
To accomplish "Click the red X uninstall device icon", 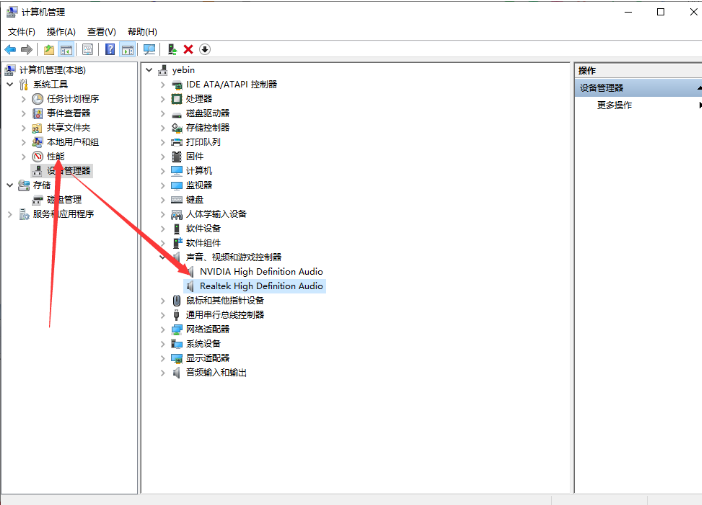I will click(188, 49).
